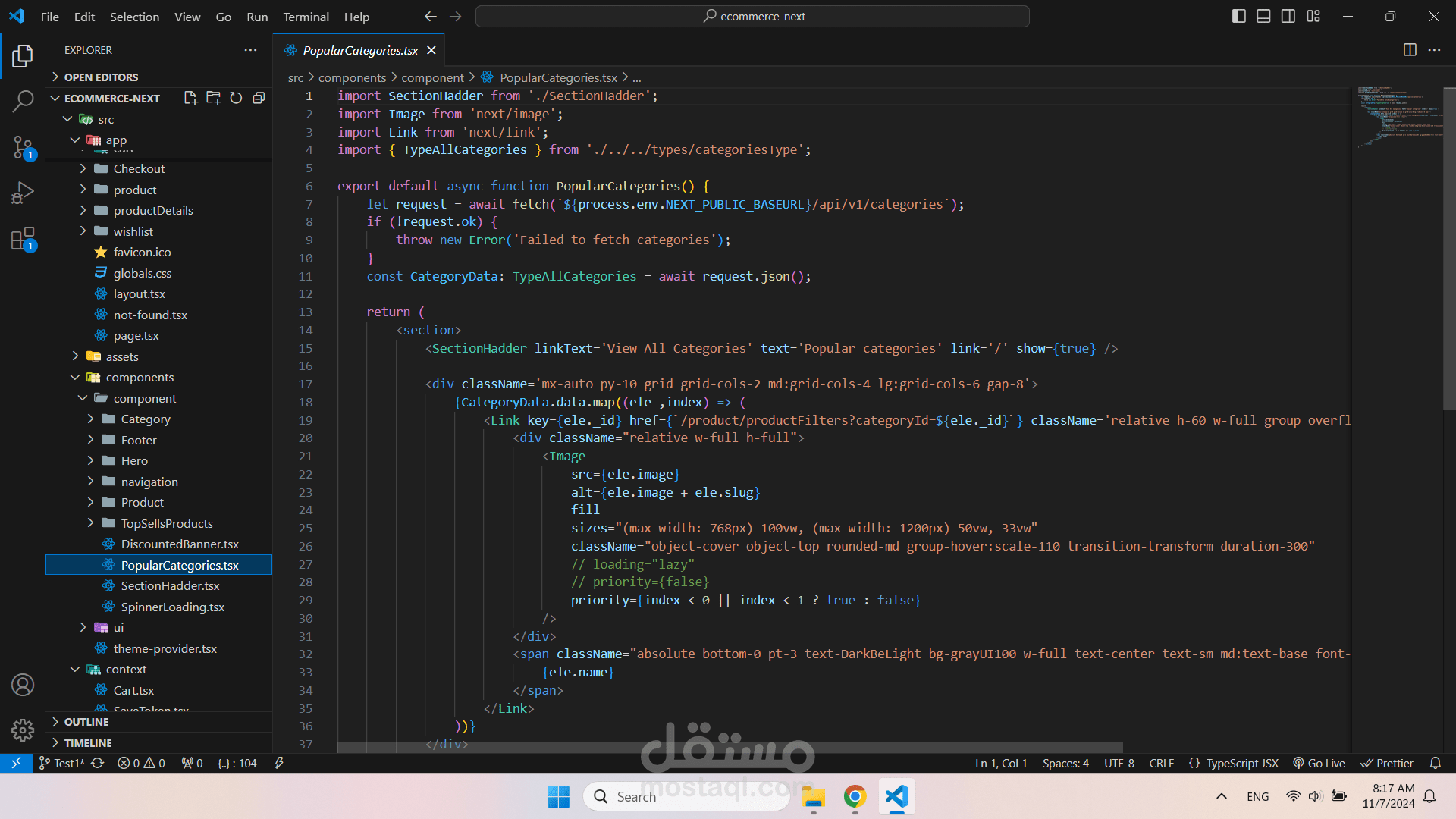Click the horizontal scrollbar in editor
1456x819 pixels.
click(x=730, y=747)
